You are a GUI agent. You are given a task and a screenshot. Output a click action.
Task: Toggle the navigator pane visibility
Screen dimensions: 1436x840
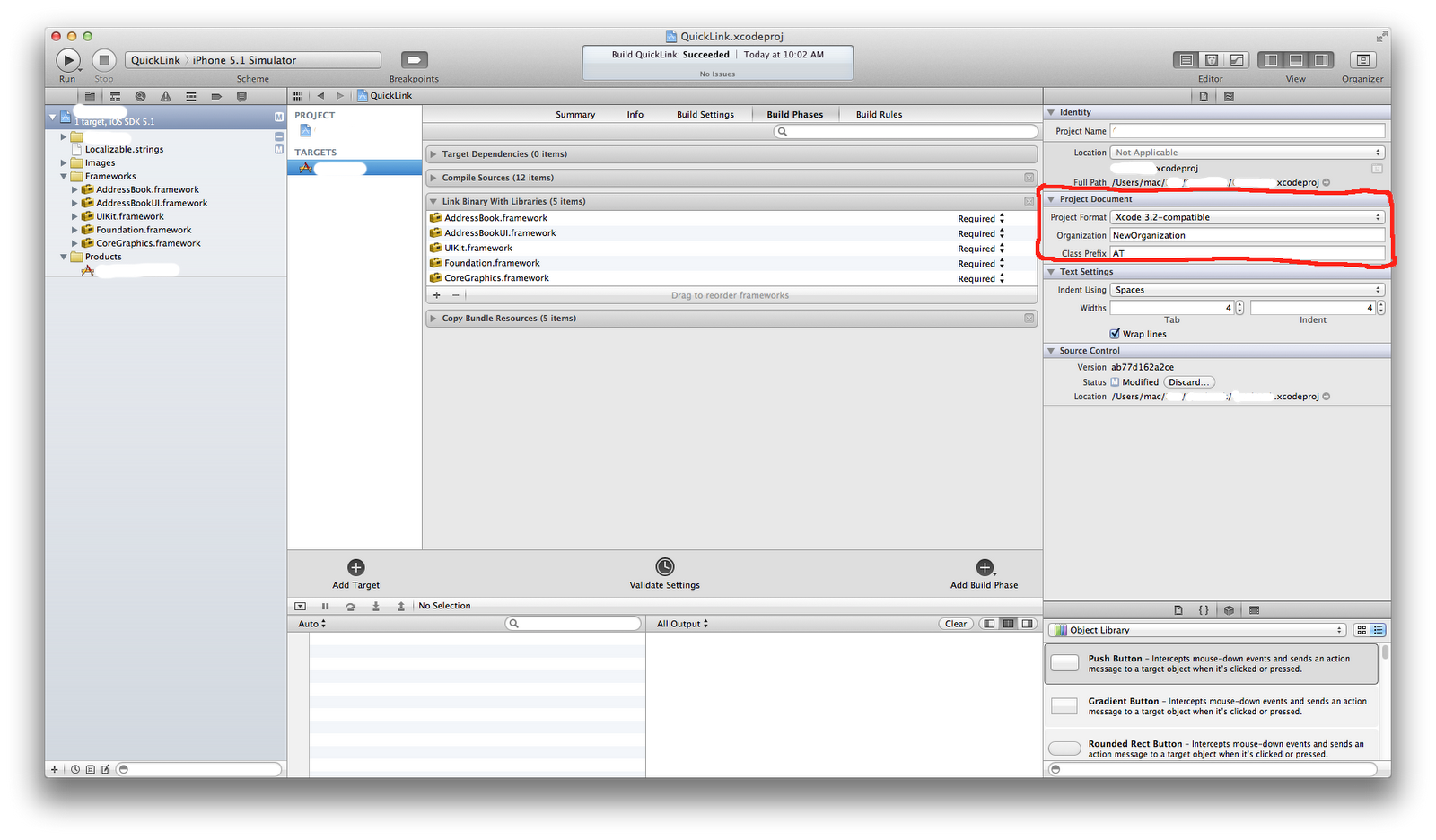(x=1270, y=60)
